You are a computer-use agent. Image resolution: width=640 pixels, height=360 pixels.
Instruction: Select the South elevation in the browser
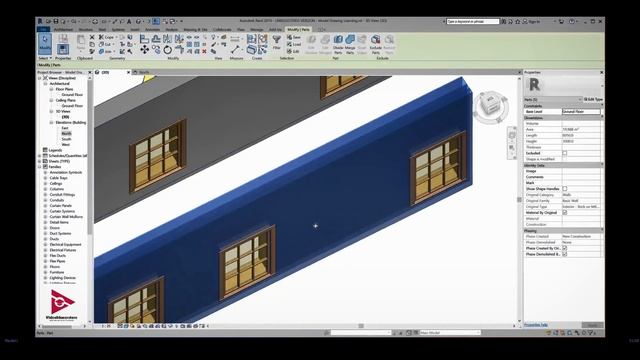tap(66, 139)
